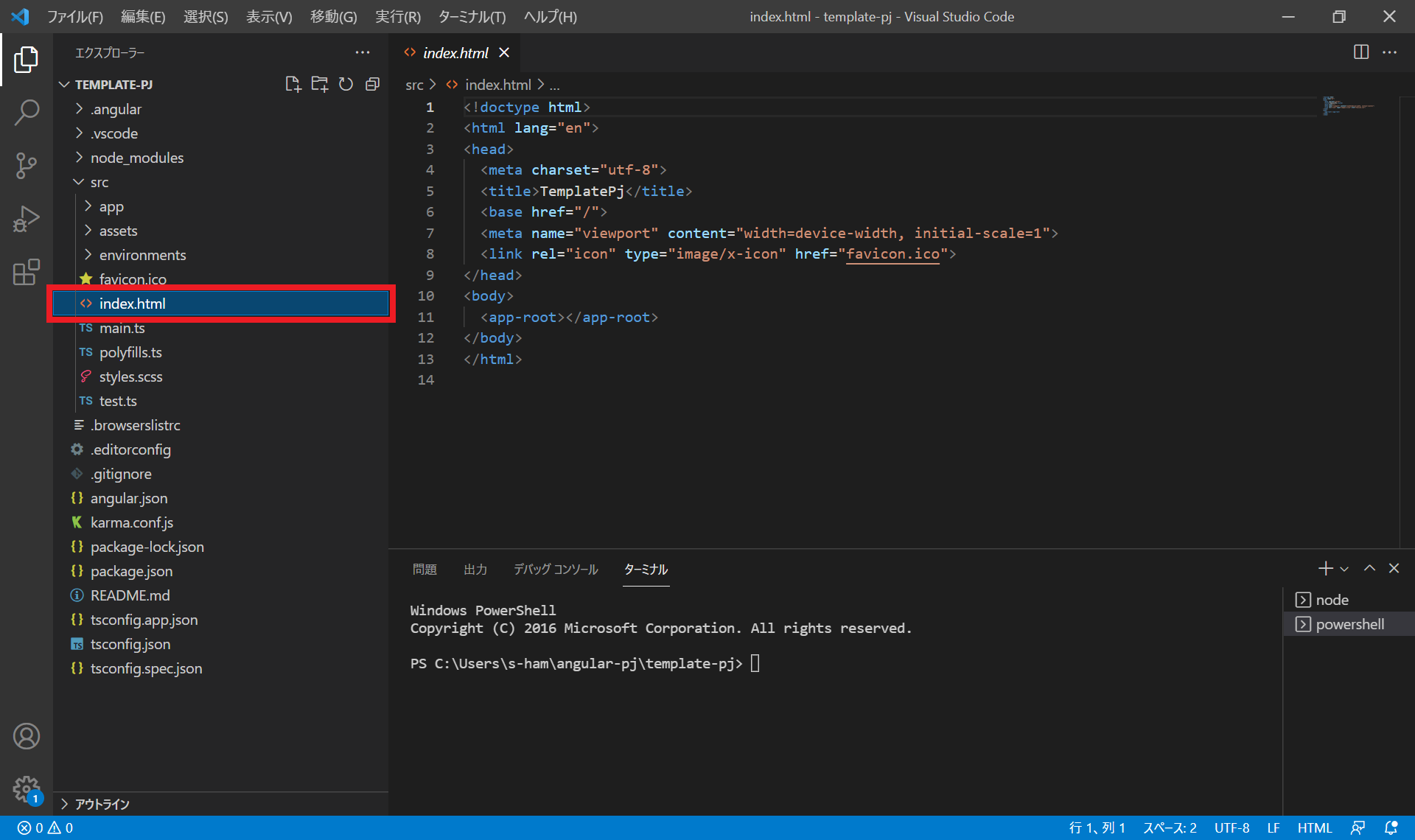Collapse the src folder

(x=99, y=182)
